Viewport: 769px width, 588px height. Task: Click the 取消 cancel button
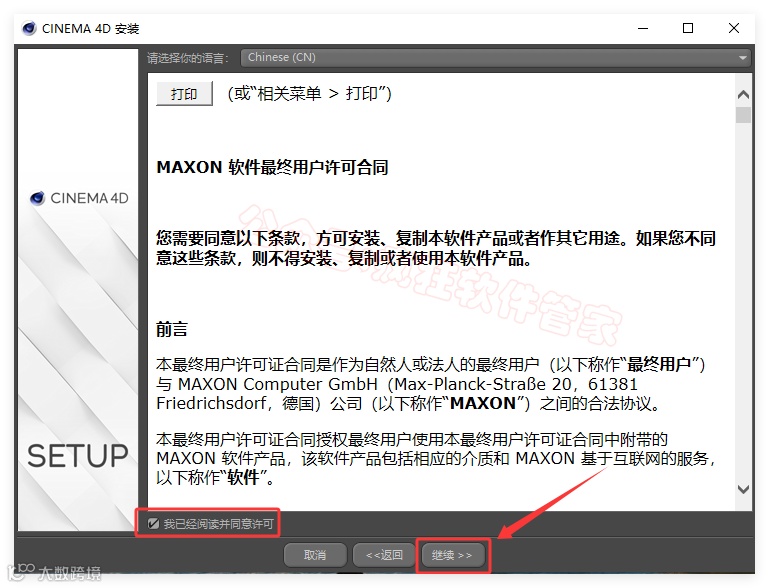point(315,555)
